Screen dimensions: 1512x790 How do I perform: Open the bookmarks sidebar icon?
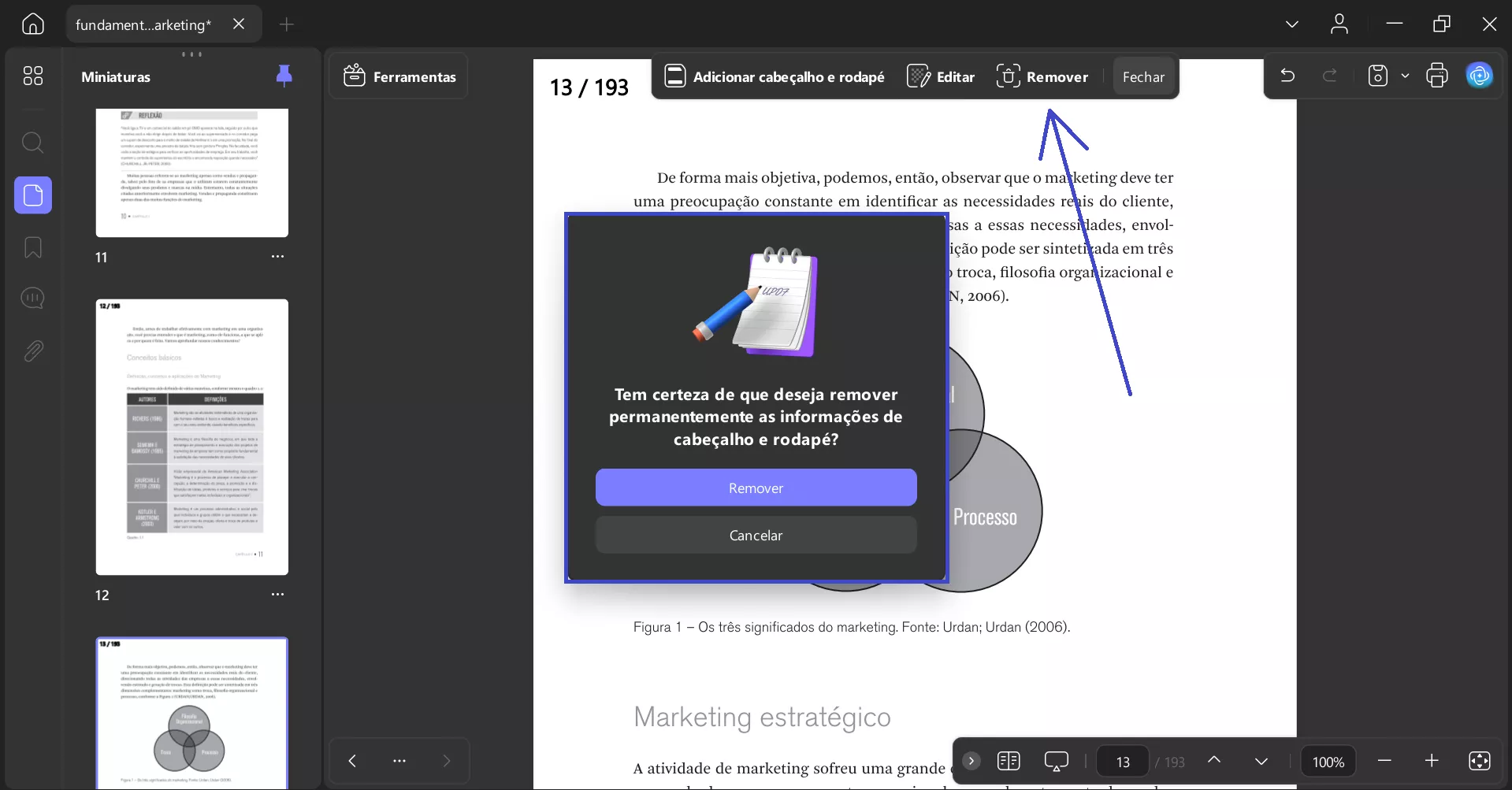pyautogui.click(x=33, y=247)
